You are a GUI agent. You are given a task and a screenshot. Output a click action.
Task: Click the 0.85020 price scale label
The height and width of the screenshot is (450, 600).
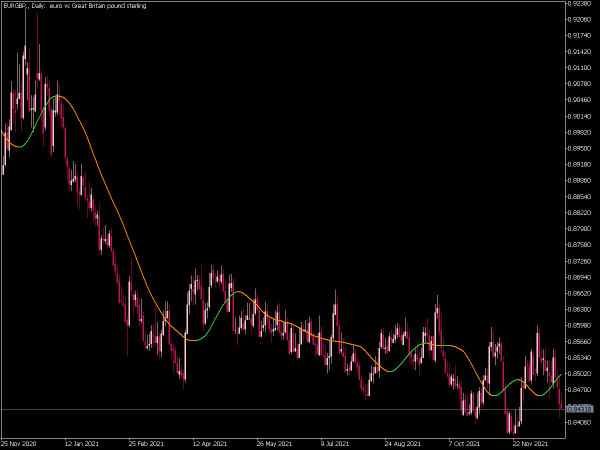point(580,374)
